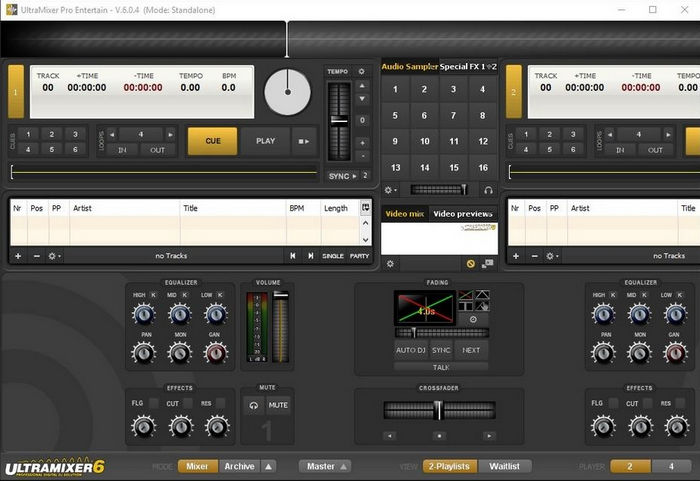Center the crossfader with the square button
Screen dimensions: 700x481
click(x=439, y=435)
